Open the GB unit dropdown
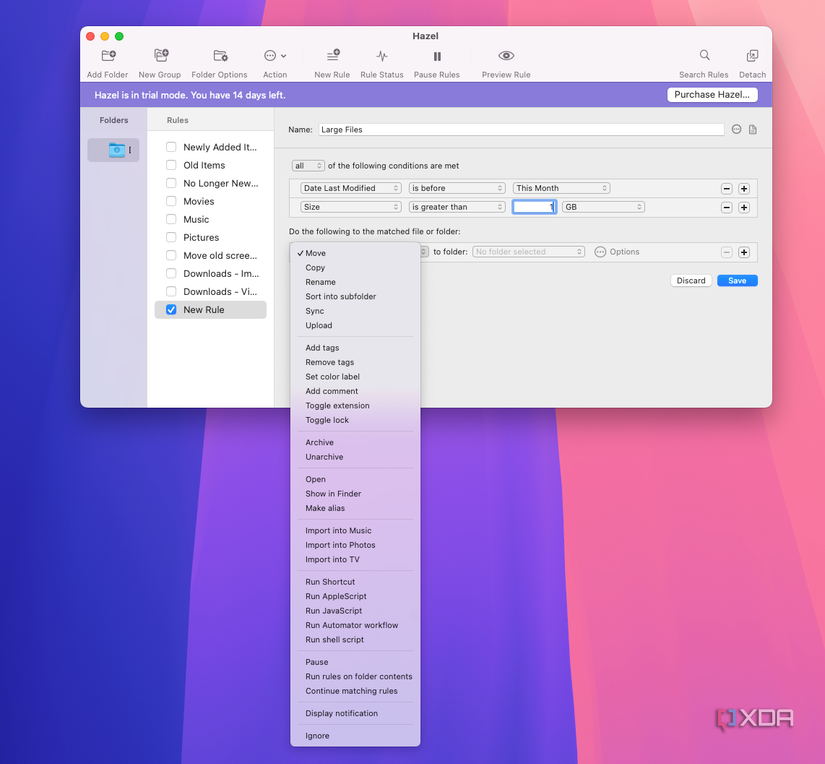Screen dimensions: 825x764 pyautogui.click(x=603, y=207)
